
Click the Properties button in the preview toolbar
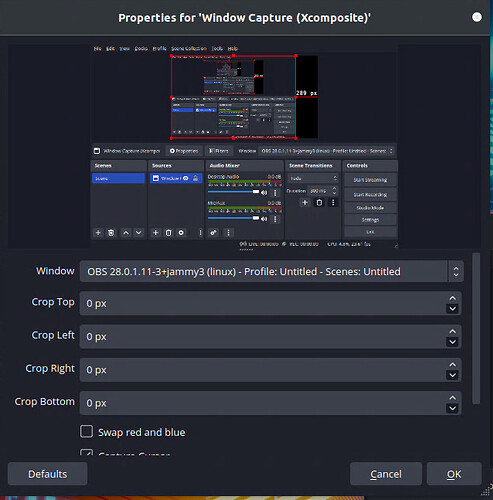pyautogui.click(x=184, y=151)
